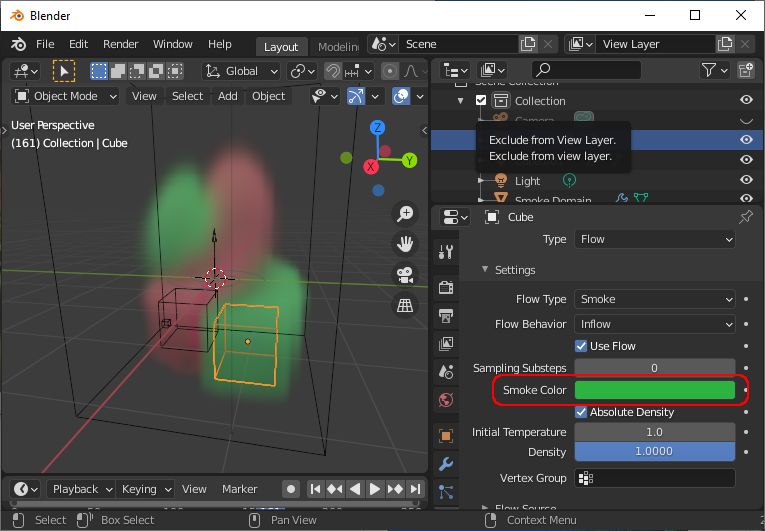The height and width of the screenshot is (531, 765).
Task: Choose the Set new selection mode icon
Action: click(x=99, y=71)
